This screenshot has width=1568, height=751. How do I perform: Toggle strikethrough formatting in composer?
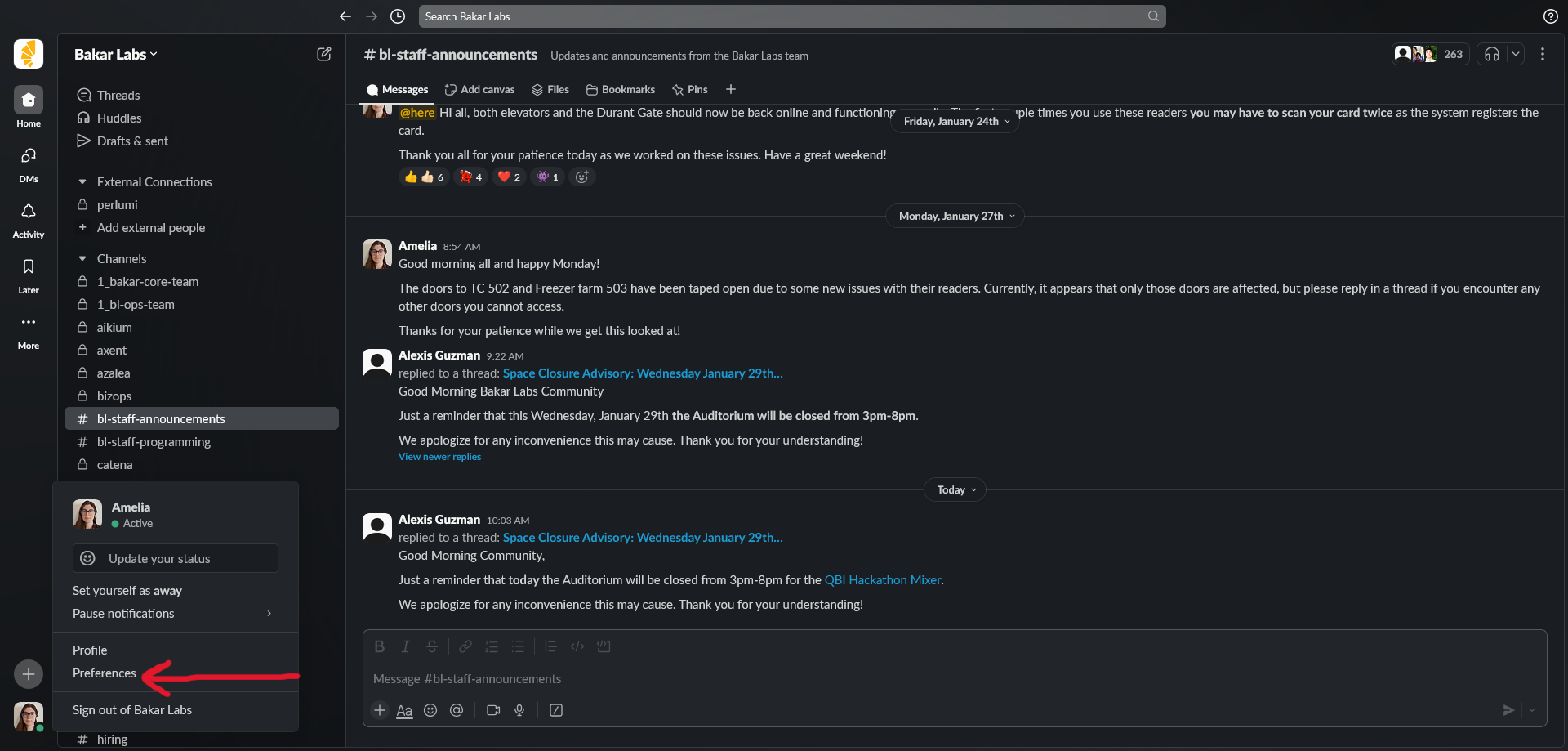click(x=432, y=646)
